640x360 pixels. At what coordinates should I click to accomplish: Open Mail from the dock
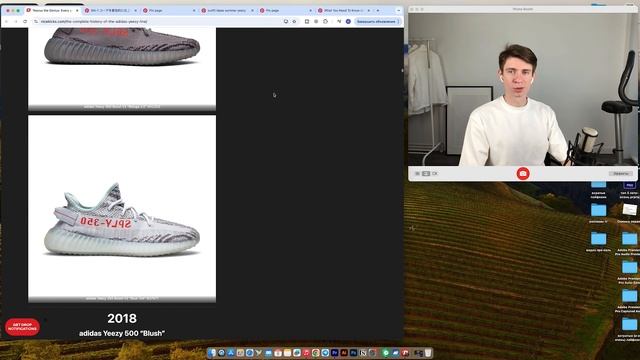click(269, 353)
